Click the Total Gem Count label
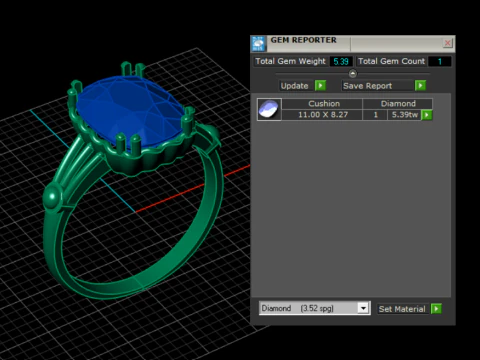 [391, 61]
